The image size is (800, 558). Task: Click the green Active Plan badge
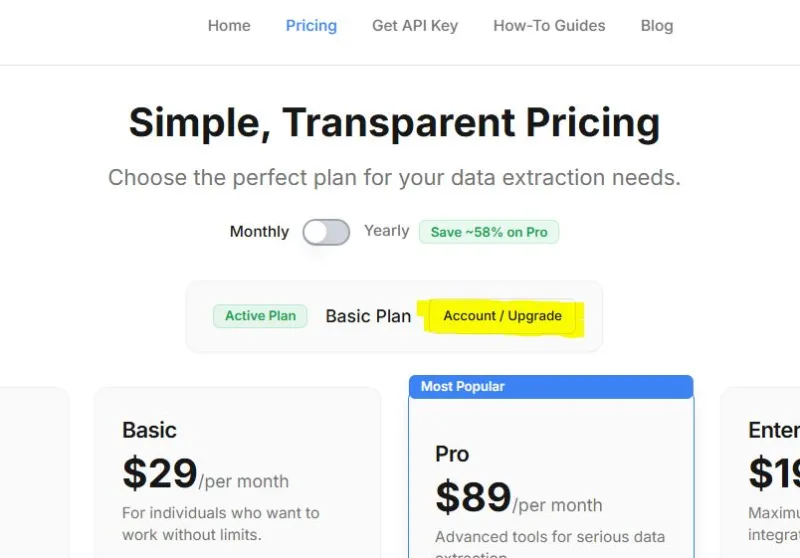(260, 316)
